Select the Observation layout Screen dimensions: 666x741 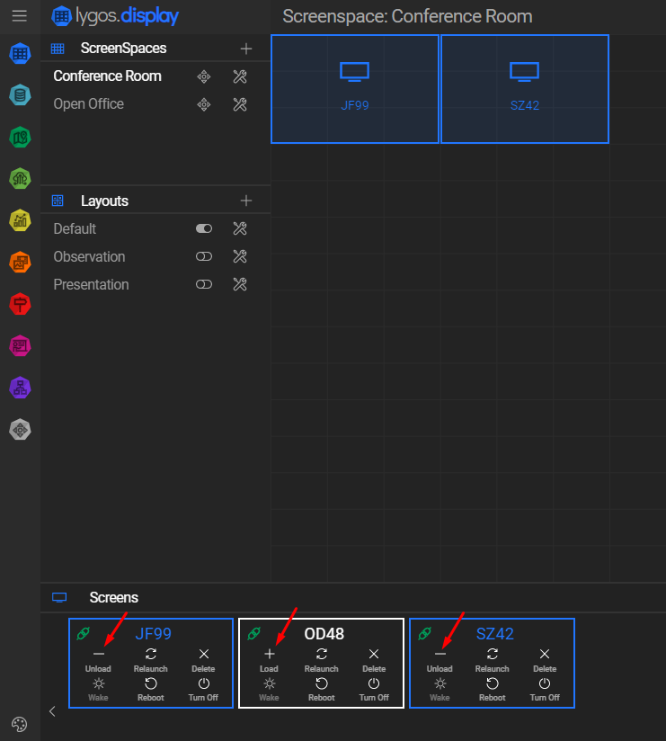[89, 257]
